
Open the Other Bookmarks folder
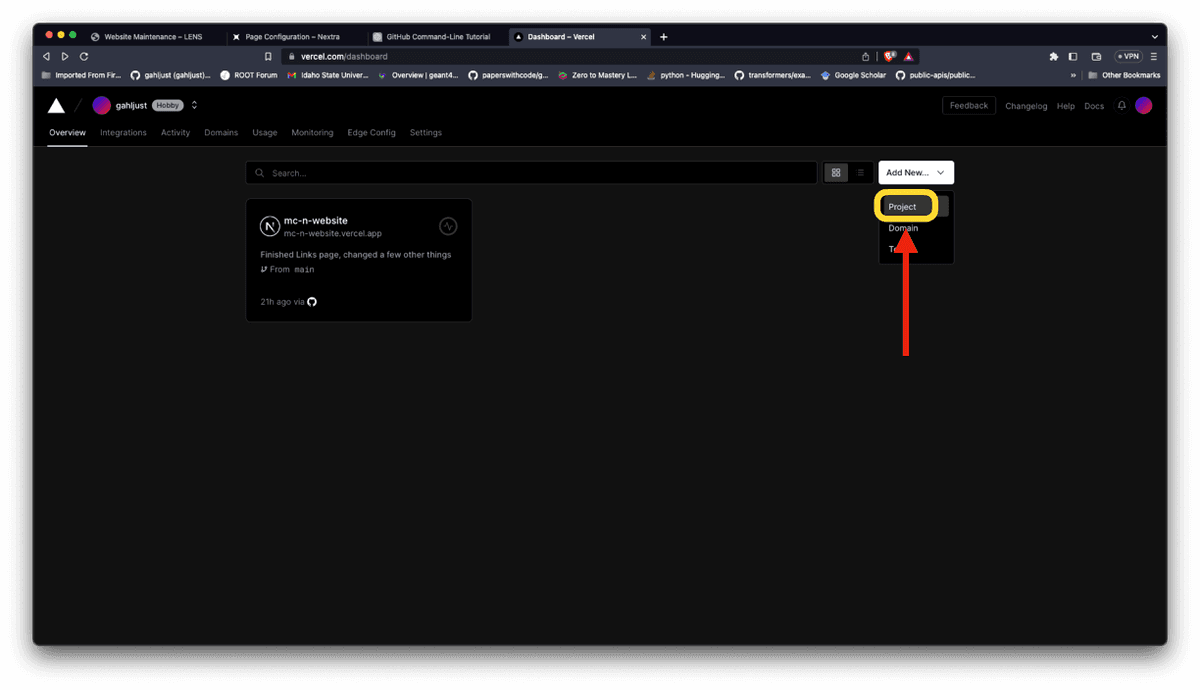pyautogui.click(x=1124, y=75)
